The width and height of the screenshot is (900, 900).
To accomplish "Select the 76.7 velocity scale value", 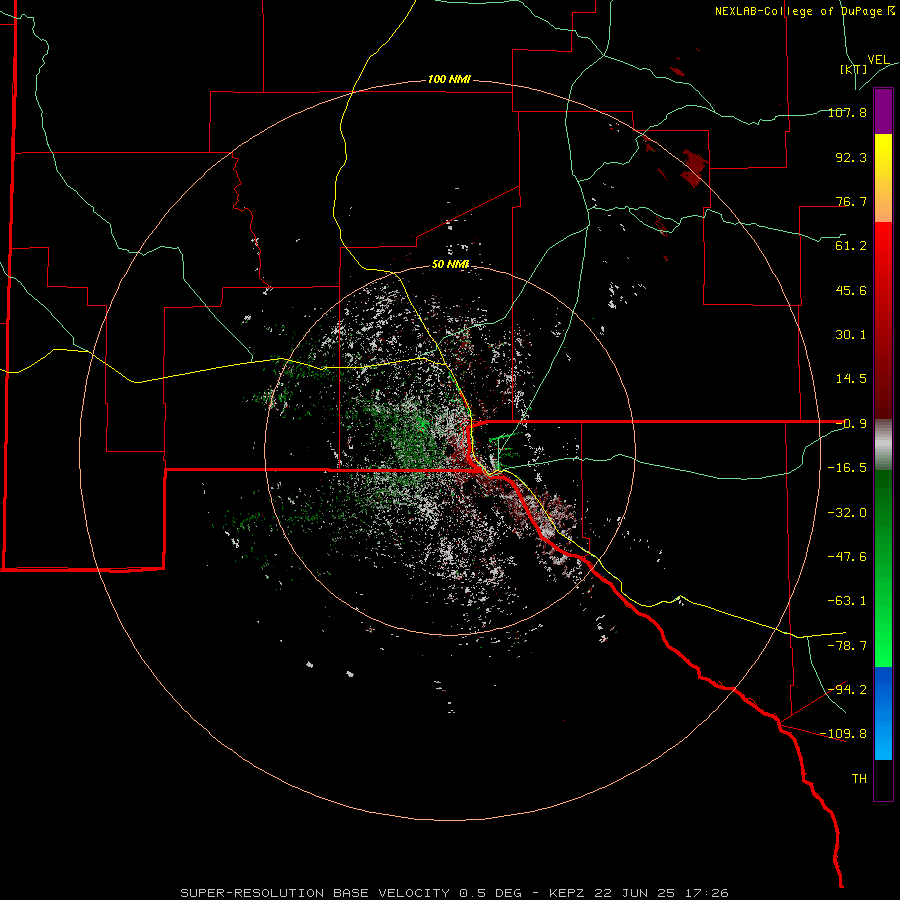I will (x=851, y=201).
